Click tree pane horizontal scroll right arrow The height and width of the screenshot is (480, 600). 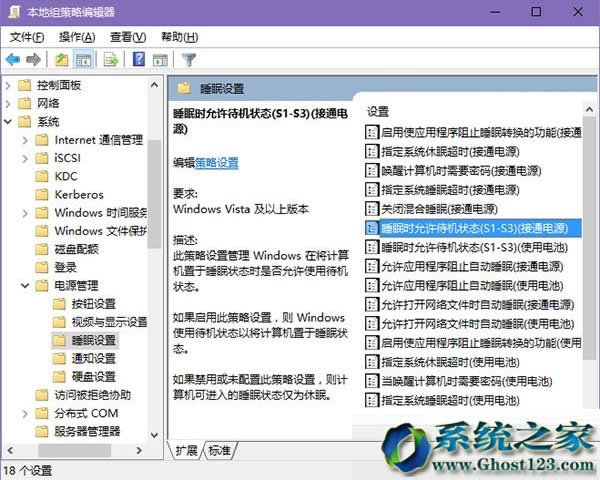click(139, 451)
